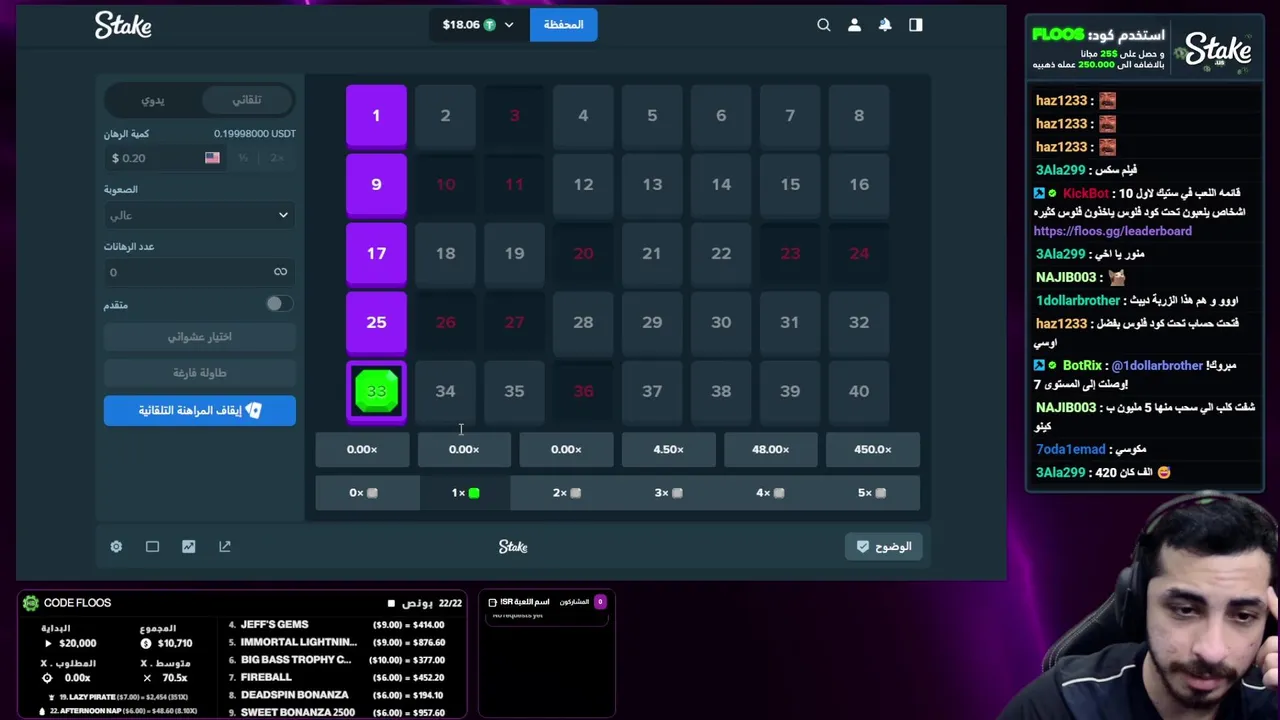This screenshot has width=1280, height=720.
Task: Select keno number tile 8
Action: pyautogui.click(x=859, y=116)
